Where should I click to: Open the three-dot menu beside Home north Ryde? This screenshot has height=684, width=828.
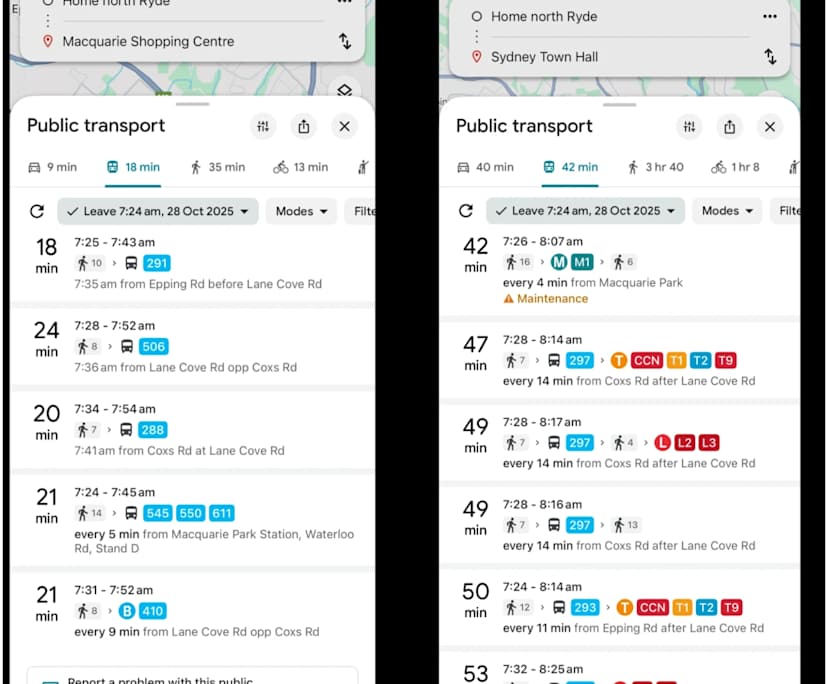click(x=769, y=16)
